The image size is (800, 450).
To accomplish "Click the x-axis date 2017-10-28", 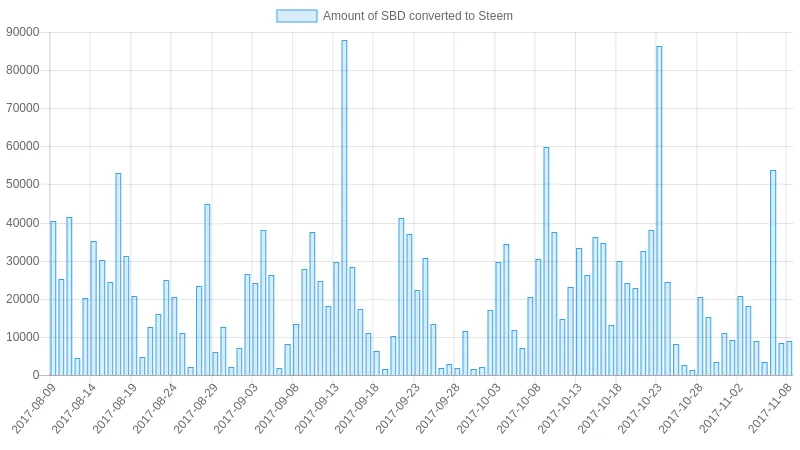I will (x=681, y=409).
